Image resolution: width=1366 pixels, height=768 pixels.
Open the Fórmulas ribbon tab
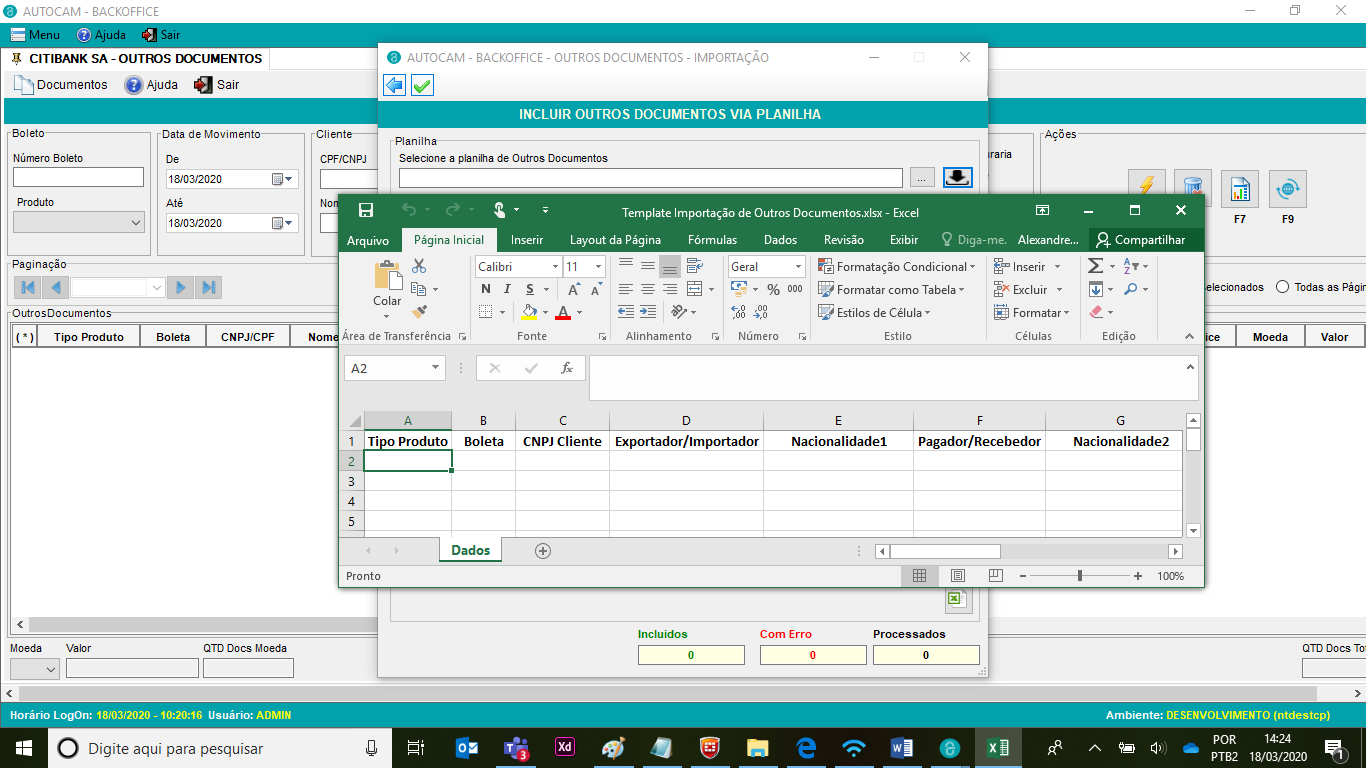[x=712, y=240]
